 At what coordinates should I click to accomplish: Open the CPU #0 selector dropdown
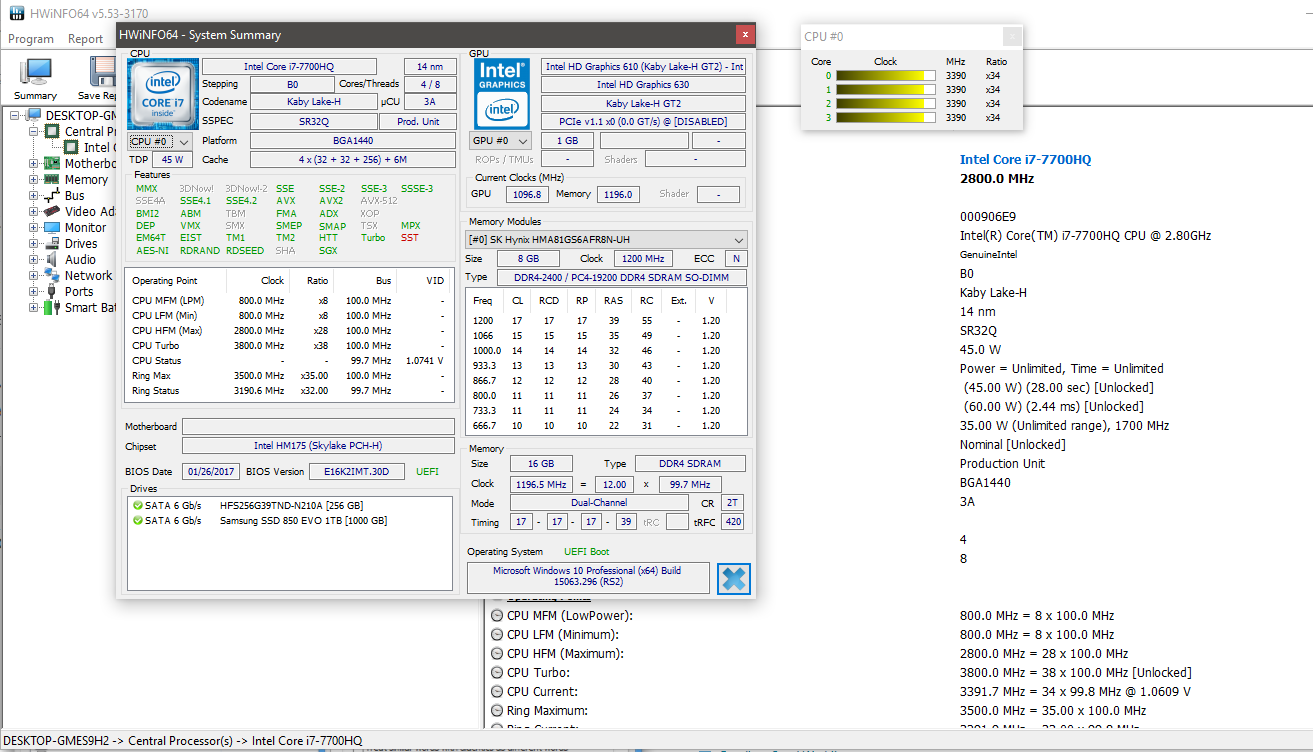(x=160, y=142)
